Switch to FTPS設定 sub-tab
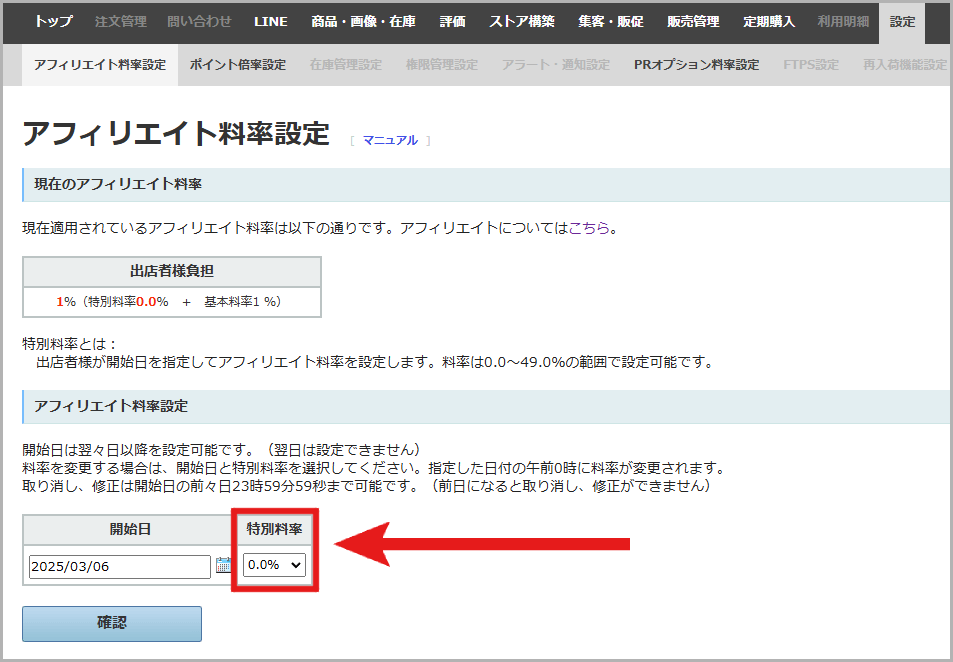This screenshot has width=953, height=662. click(x=811, y=65)
